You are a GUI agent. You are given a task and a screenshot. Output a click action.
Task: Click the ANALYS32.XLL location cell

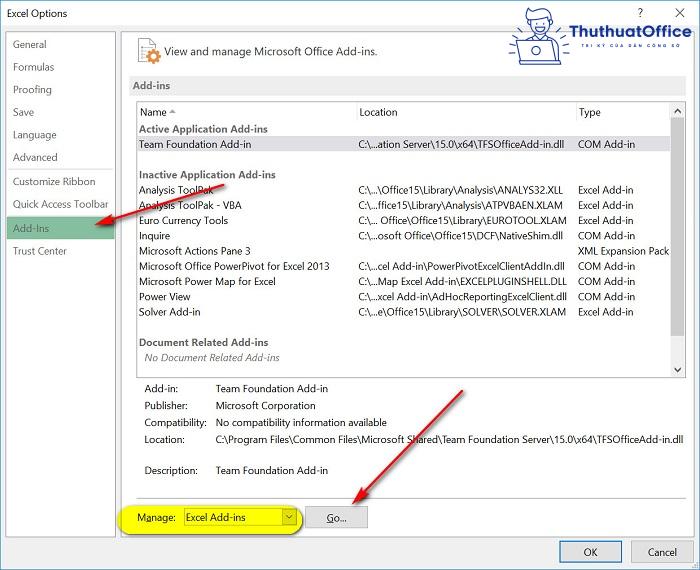click(460, 190)
